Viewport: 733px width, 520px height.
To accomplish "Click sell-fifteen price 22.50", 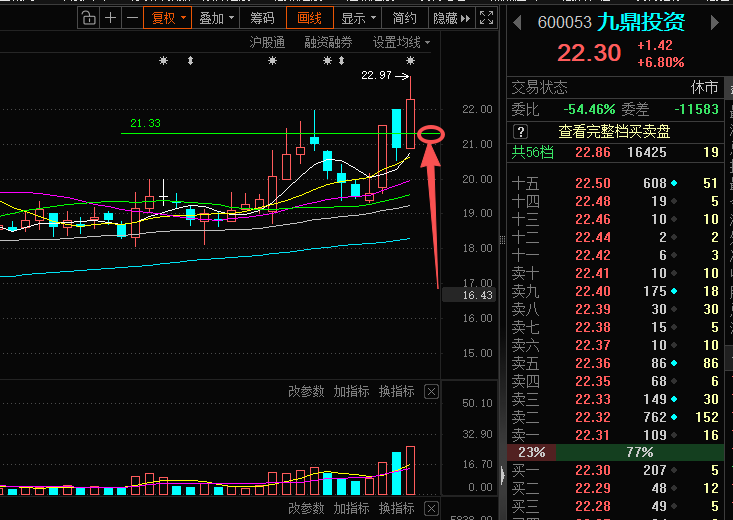I will click(593, 183).
